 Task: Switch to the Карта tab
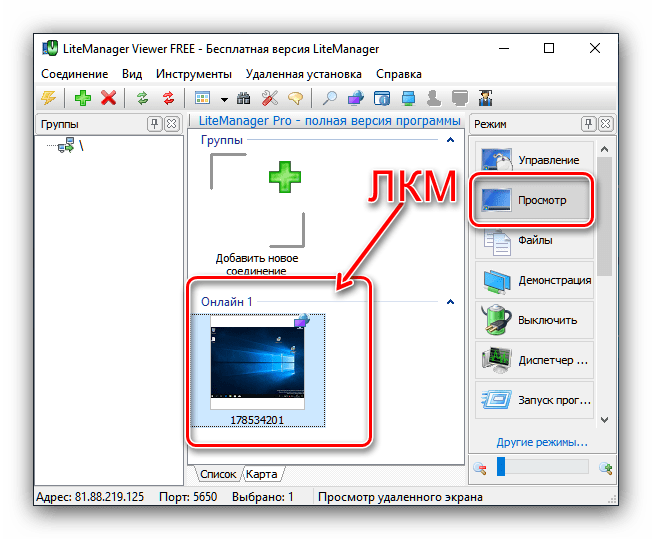[262, 473]
